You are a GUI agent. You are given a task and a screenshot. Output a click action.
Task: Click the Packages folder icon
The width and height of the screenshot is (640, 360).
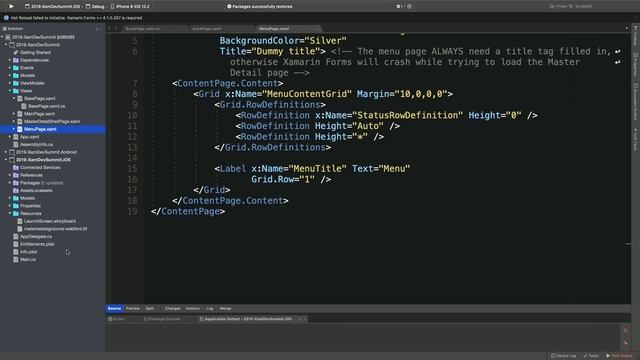[16, 183]
